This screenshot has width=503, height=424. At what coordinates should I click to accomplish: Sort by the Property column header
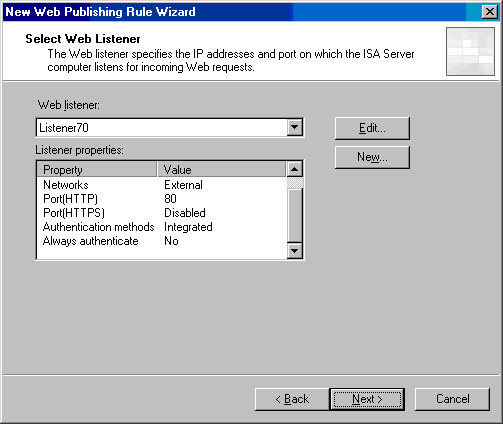click(x=97, y=169)
